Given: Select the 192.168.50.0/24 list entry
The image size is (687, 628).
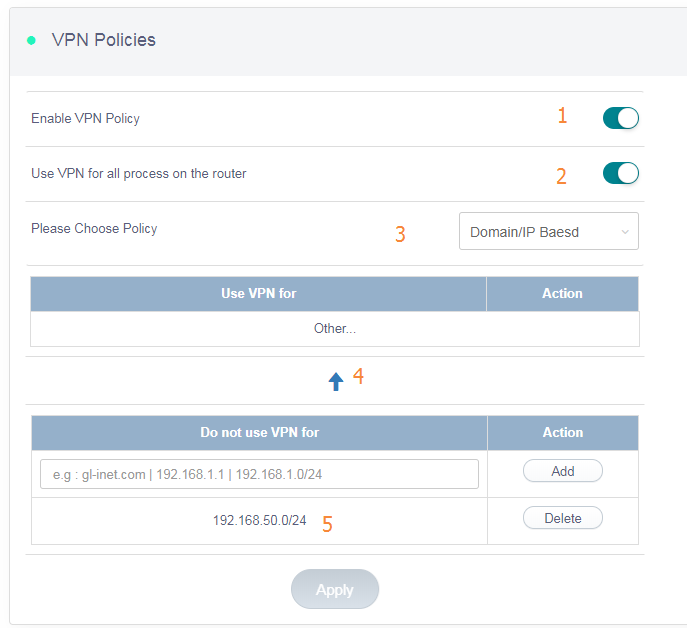Looking at the screenshot, I should (259, 521).
